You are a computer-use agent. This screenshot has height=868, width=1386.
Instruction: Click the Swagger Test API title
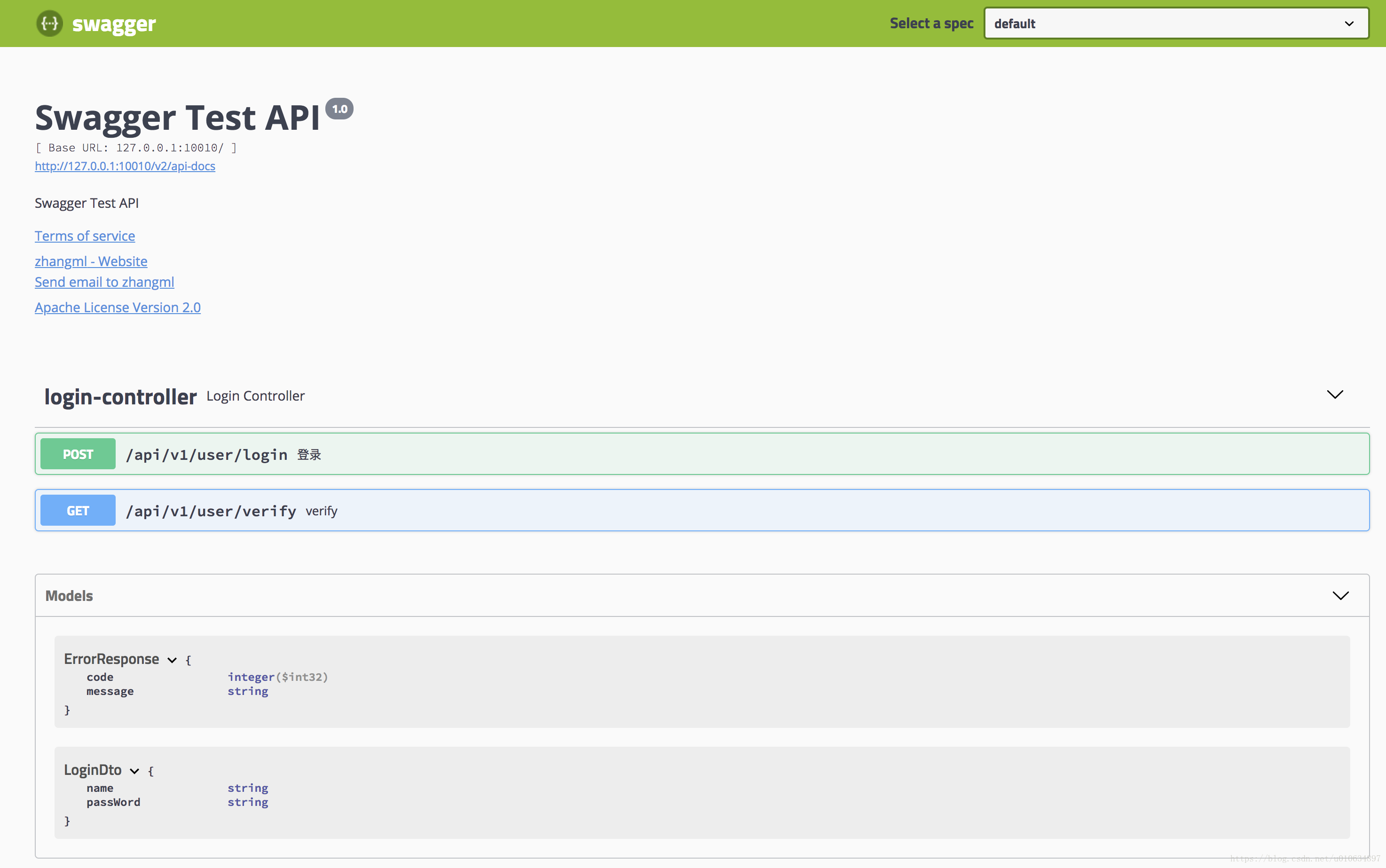coord(177,118)
